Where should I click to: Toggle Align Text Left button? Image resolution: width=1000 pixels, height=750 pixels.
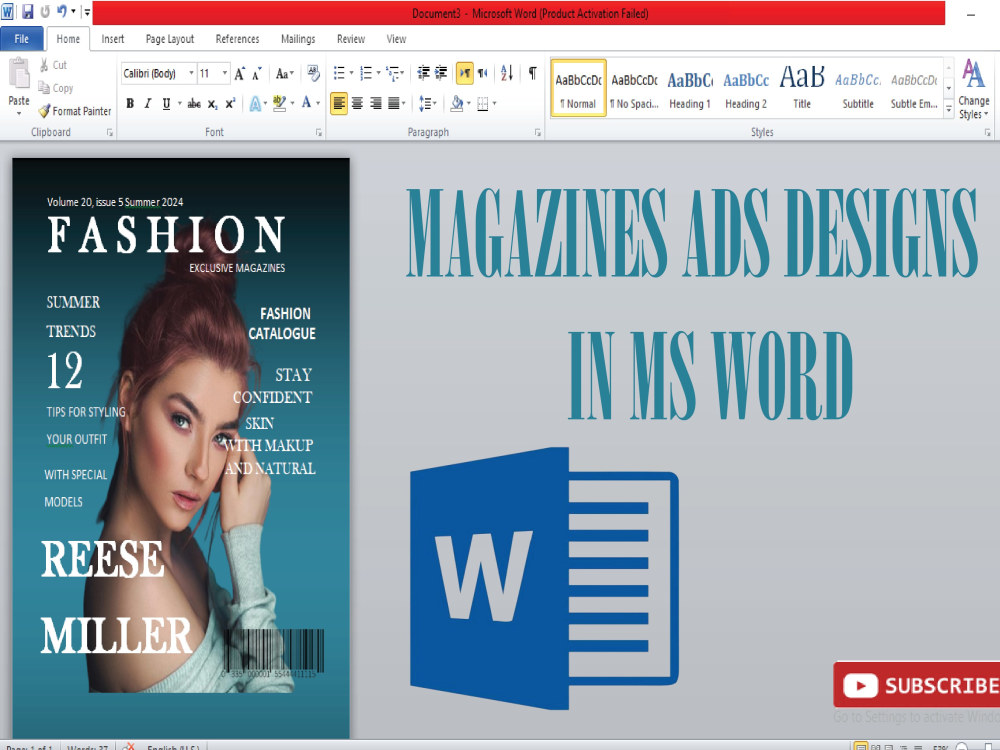click(x=339, y=103)
